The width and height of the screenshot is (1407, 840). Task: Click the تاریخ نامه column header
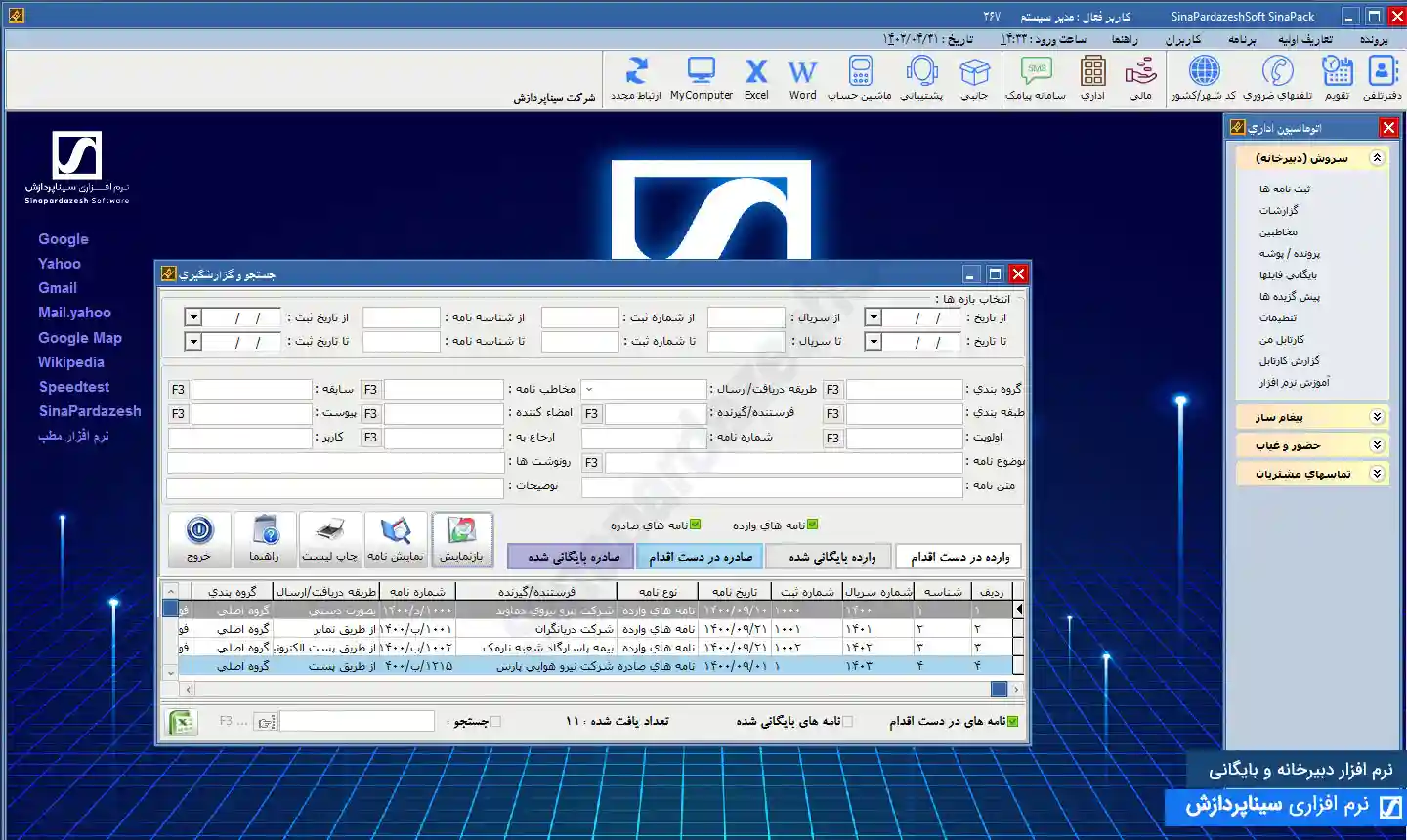(735, 592)
